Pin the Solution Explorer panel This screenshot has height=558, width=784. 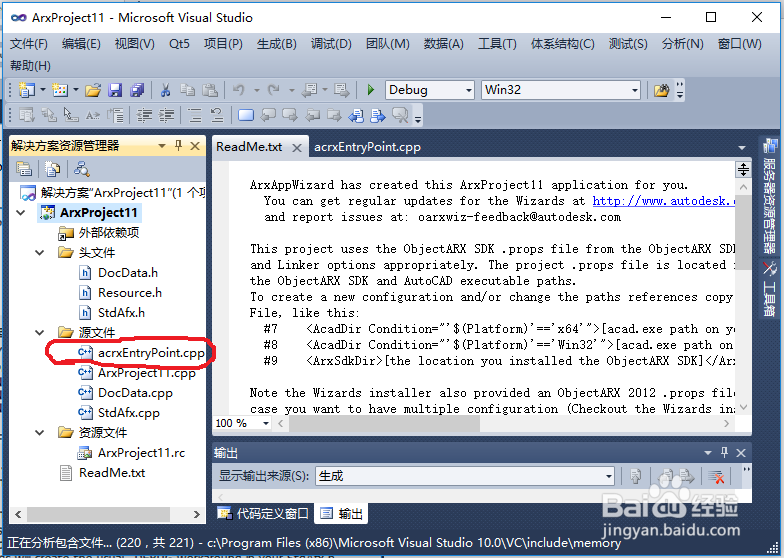pos(178,146)
